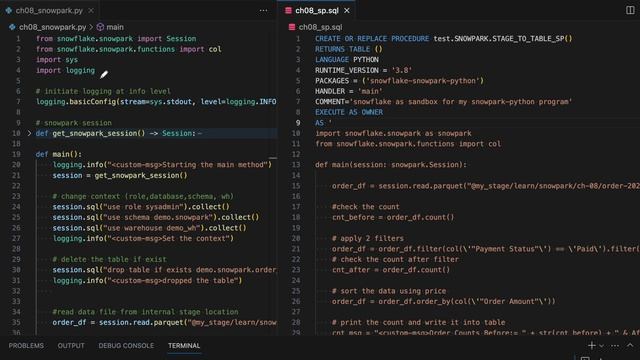This screenshot has height=360, width=640.
Task: Click the 'import sys' line
Action: pos(57,60)
